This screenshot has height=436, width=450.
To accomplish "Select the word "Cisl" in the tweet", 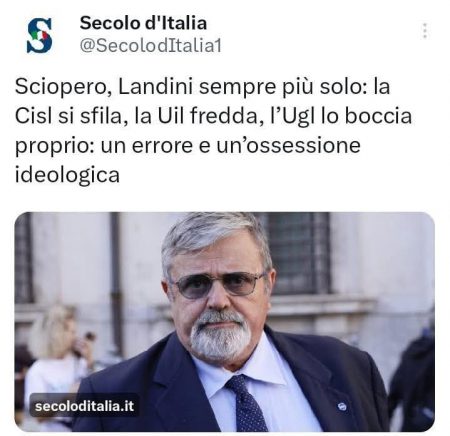I will [34, 116].
